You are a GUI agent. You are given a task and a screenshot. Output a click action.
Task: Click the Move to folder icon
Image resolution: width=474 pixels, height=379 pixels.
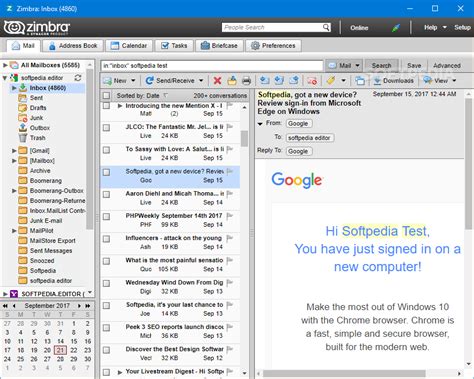(x=232, y=80)
